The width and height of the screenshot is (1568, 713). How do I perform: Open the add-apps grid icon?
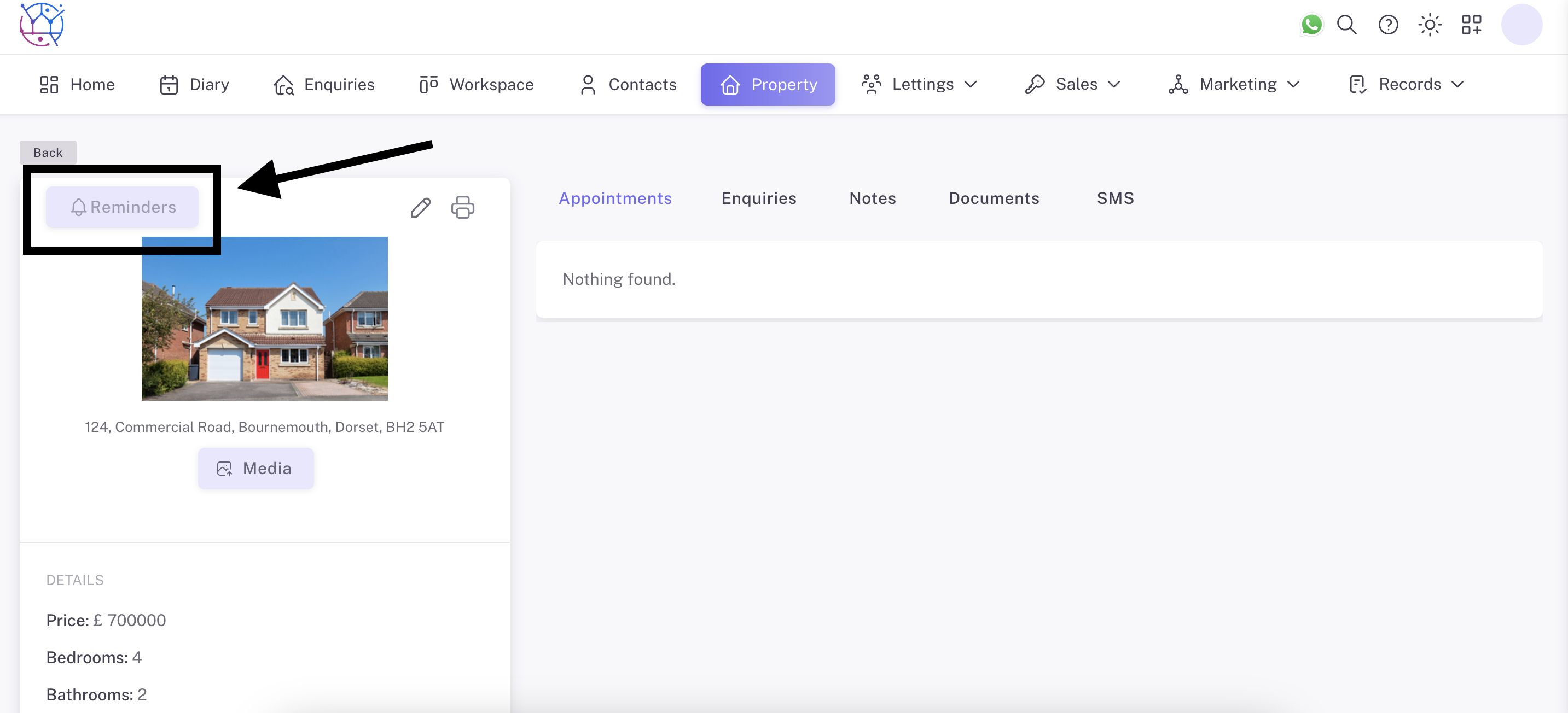coord(1471,25)
